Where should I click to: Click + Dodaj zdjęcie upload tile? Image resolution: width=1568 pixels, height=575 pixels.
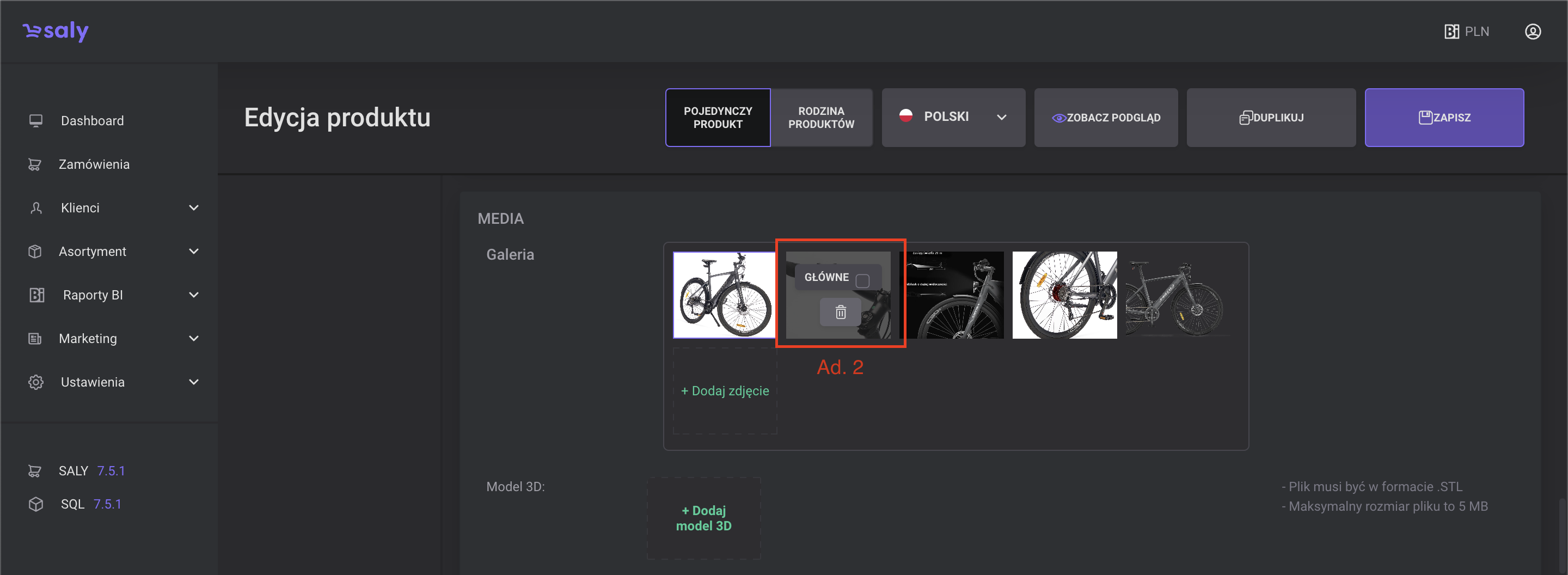724,390
